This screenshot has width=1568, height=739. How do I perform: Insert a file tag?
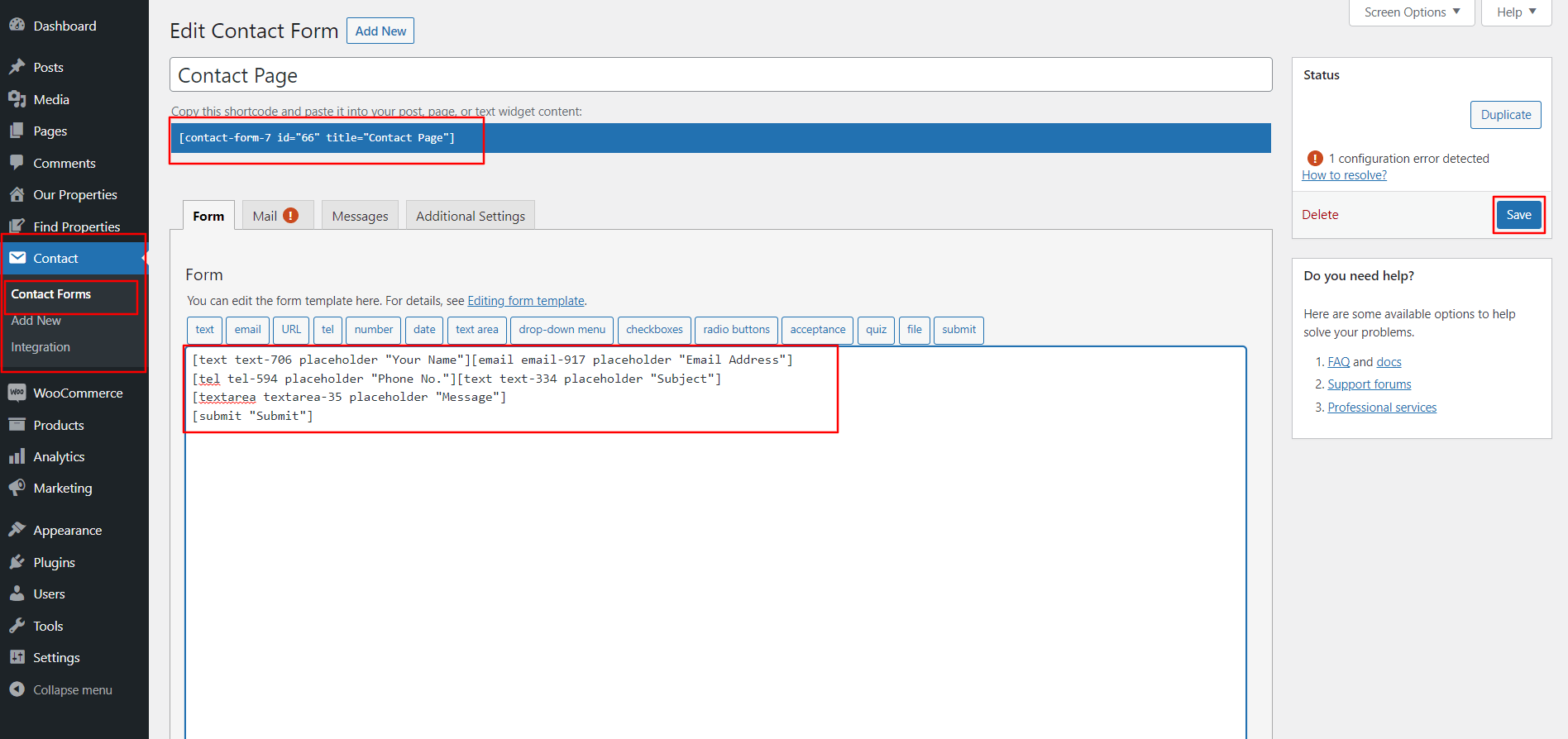tap(914, 330)
